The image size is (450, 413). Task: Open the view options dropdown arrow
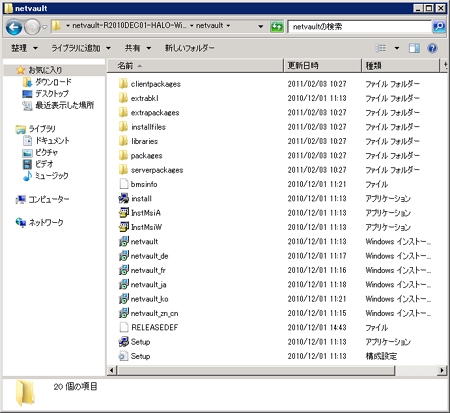397,48
